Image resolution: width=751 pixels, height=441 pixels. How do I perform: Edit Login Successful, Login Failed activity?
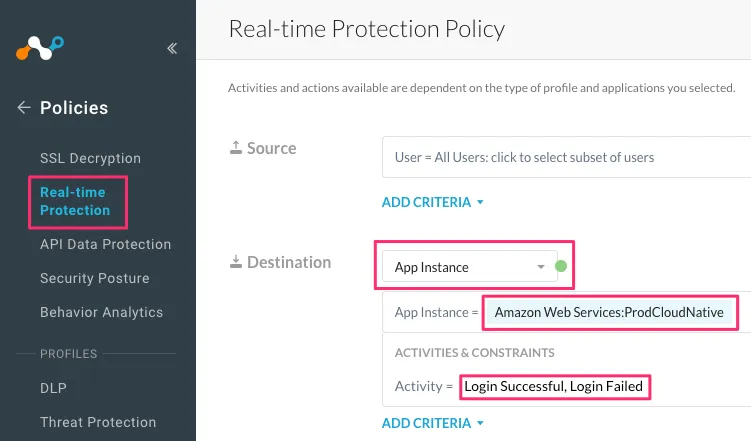554,386
